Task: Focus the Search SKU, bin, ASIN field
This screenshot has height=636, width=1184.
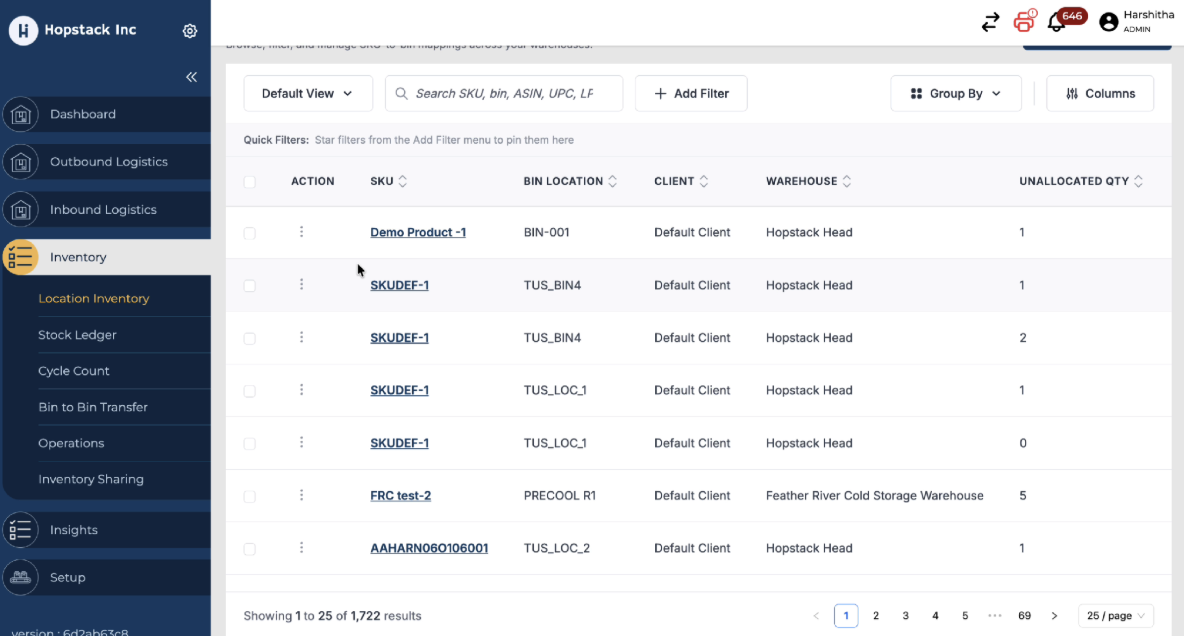Action: click(x=504, y=94)
